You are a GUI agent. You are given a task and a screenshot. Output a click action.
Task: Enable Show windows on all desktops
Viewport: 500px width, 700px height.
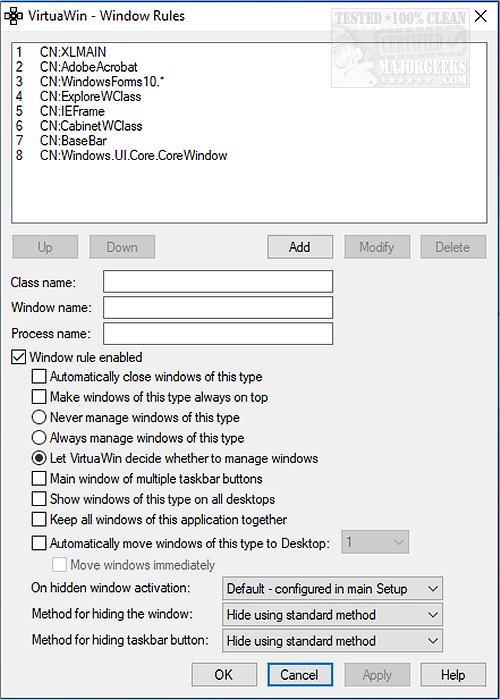tap(39, 499)
